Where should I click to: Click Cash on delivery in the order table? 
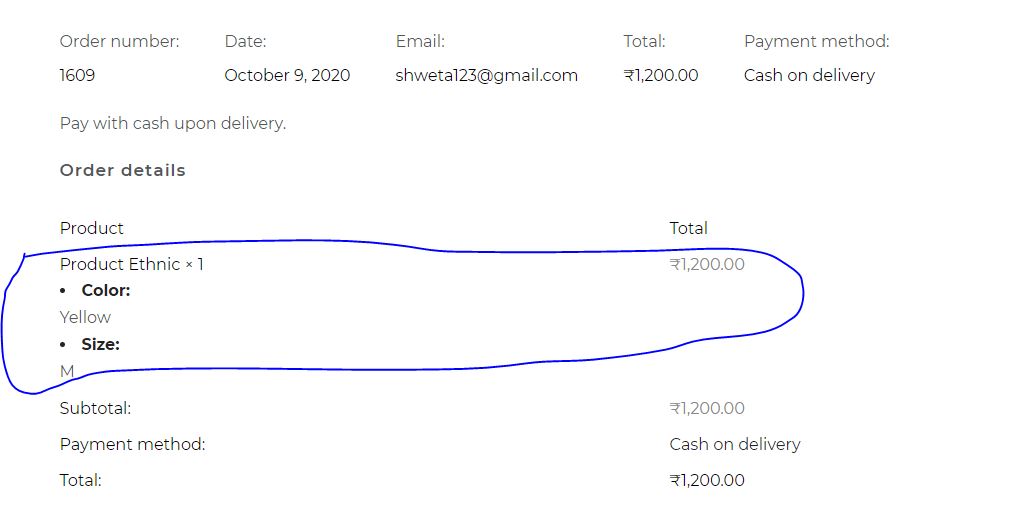(x=735, y=444)
